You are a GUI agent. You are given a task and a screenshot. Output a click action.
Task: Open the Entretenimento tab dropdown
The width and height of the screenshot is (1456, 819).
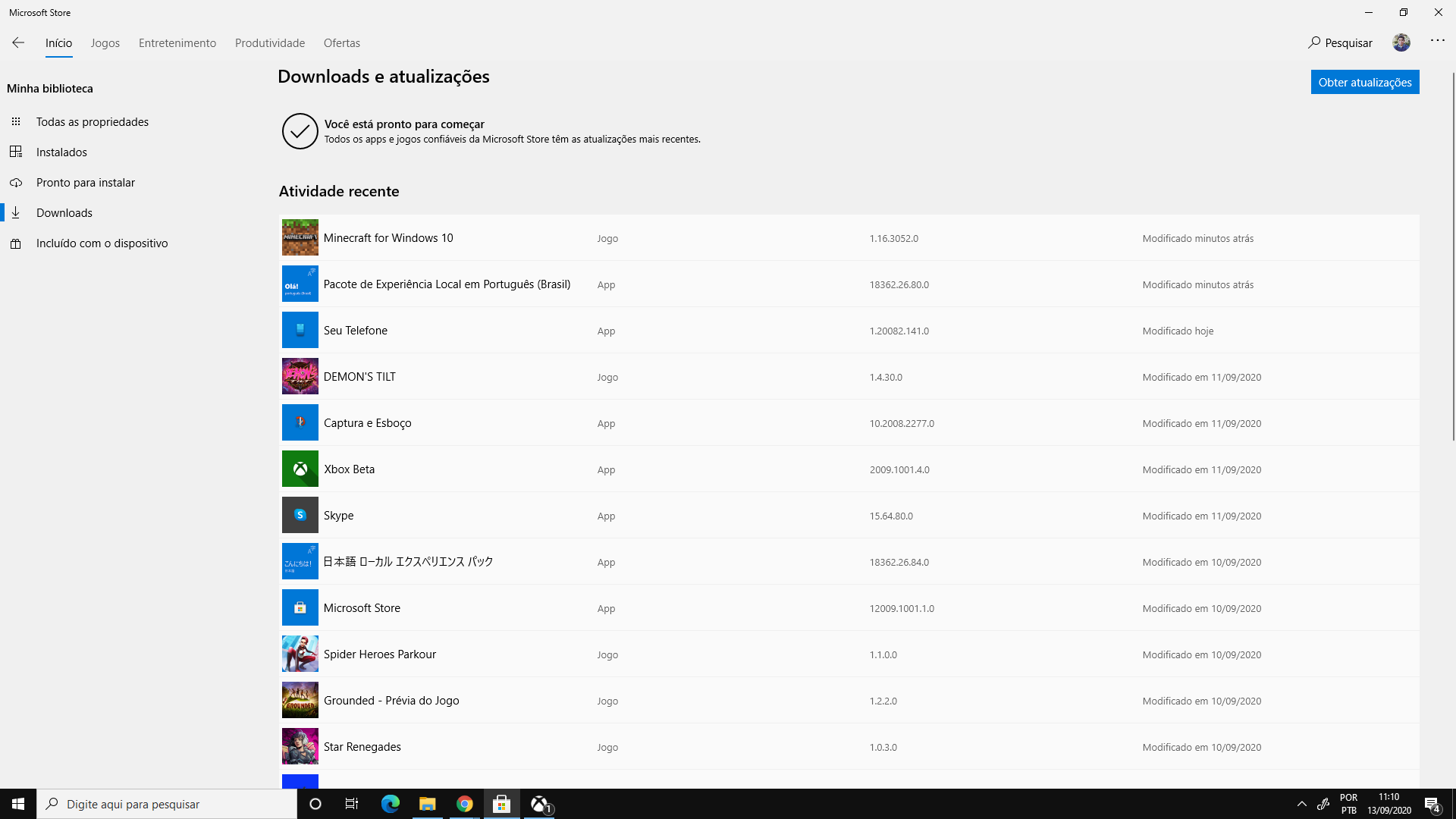tap(177, 43)
